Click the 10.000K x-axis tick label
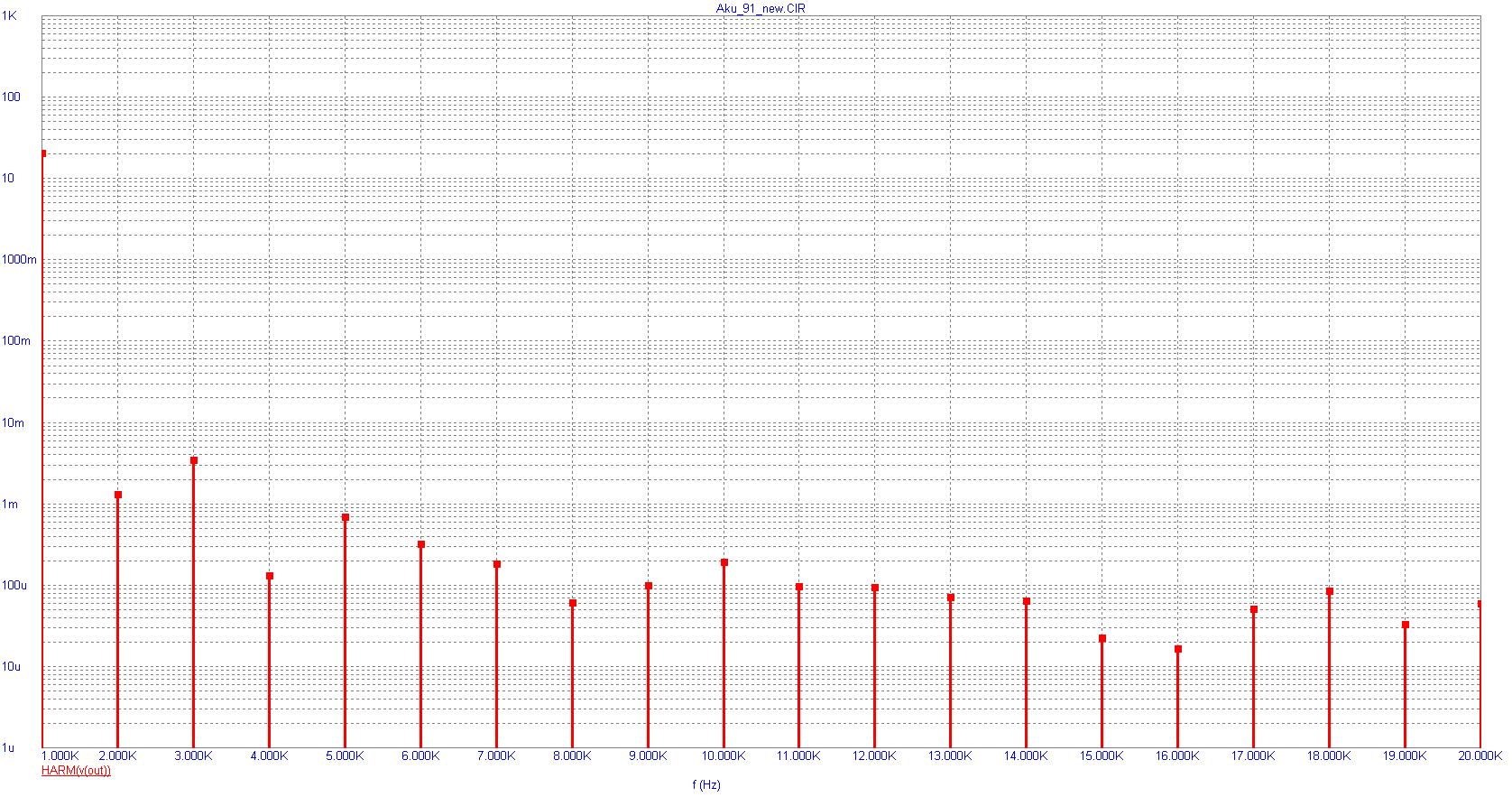 pyautogui.click(x=724, y=756)
